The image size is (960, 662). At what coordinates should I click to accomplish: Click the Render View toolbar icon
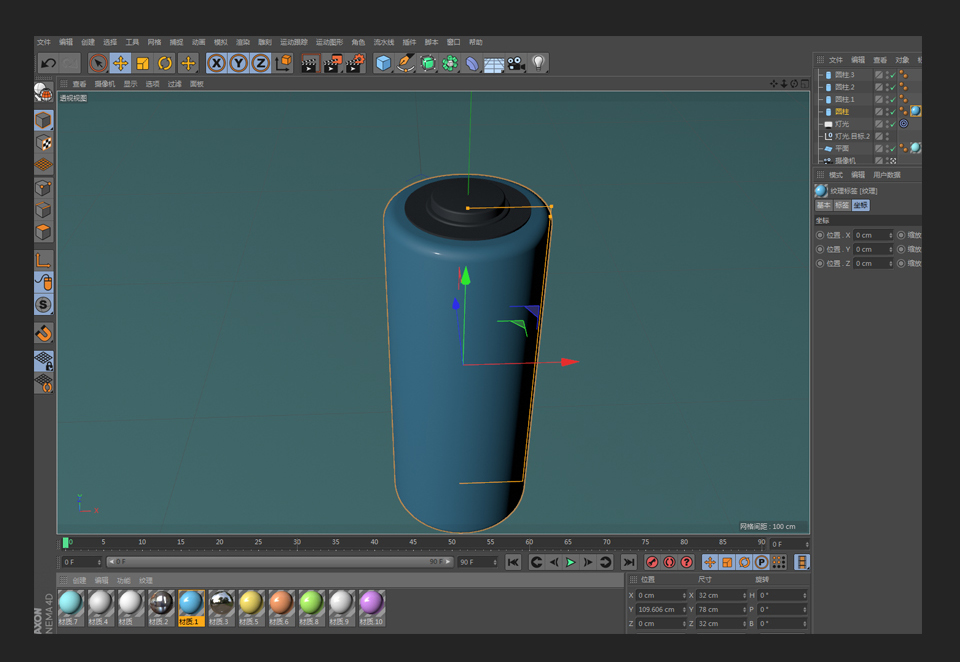pyautogui.click(x=310, y=64)
